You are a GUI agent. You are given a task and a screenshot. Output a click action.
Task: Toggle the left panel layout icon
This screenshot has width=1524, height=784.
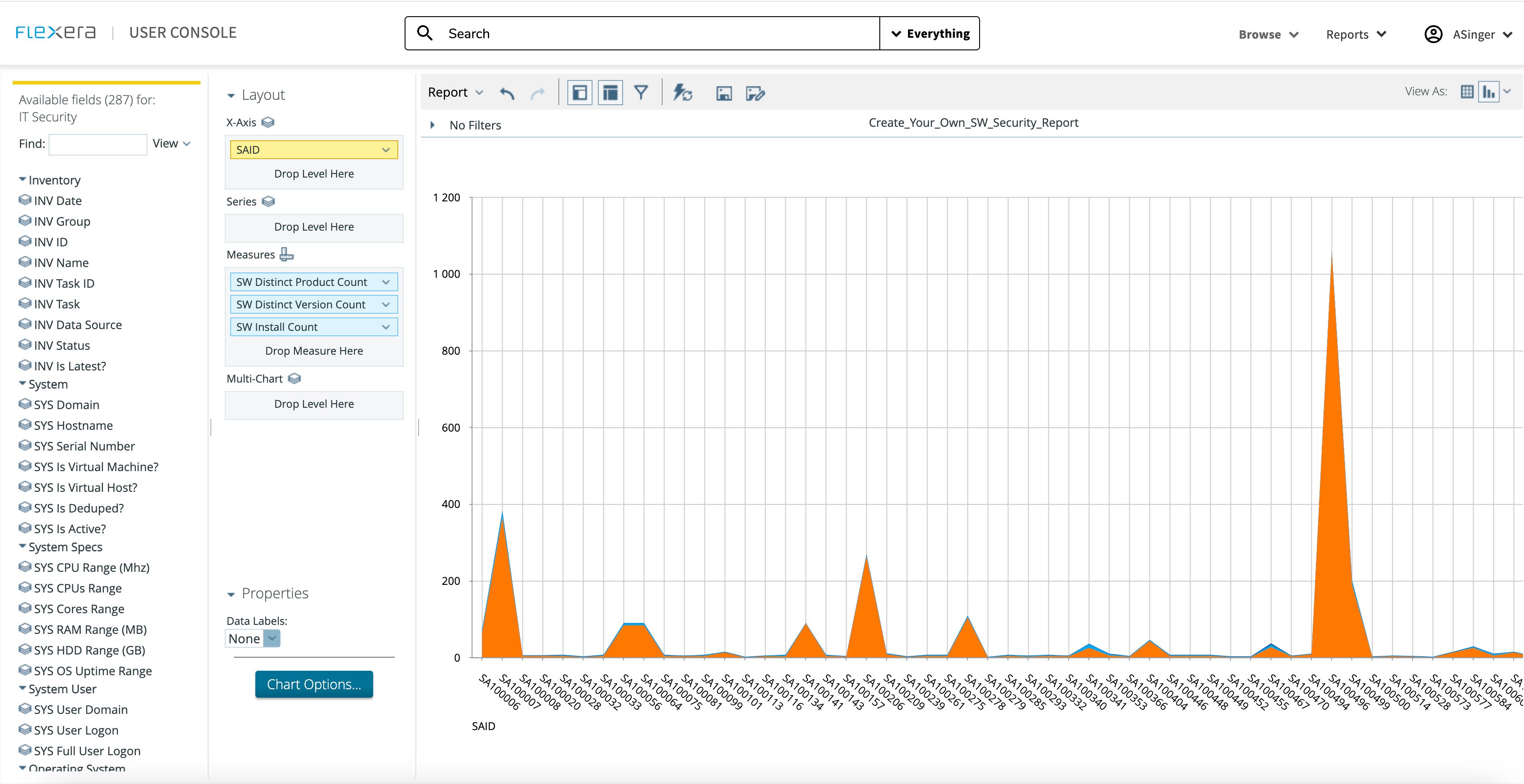579,92
